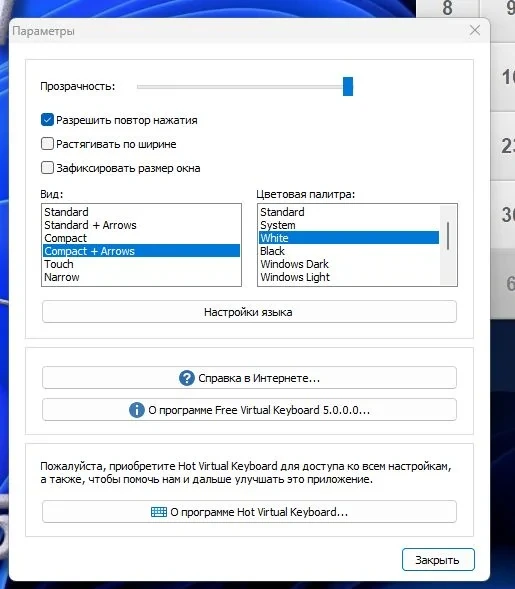Close the Параметры dialog with X
The image size is (515, 589).
pos(475,30)
